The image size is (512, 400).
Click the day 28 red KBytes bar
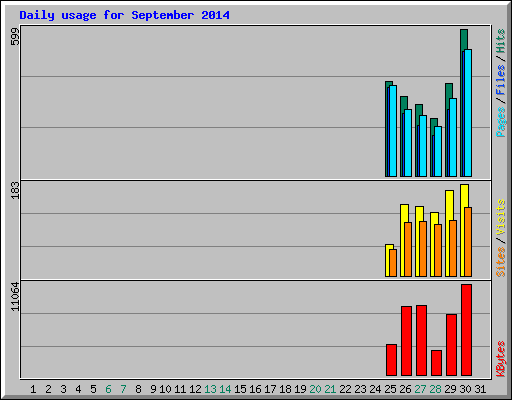[437, 363]
